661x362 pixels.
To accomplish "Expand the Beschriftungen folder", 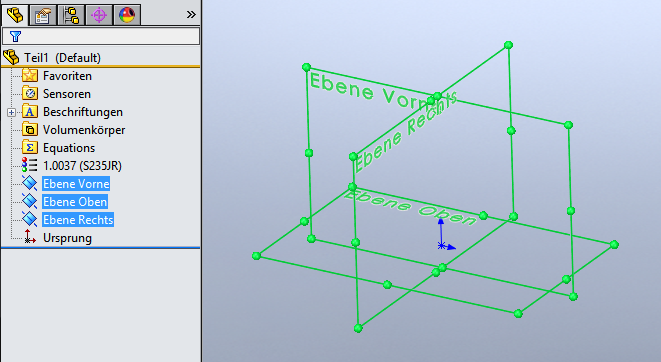I will tap(11, 112).
